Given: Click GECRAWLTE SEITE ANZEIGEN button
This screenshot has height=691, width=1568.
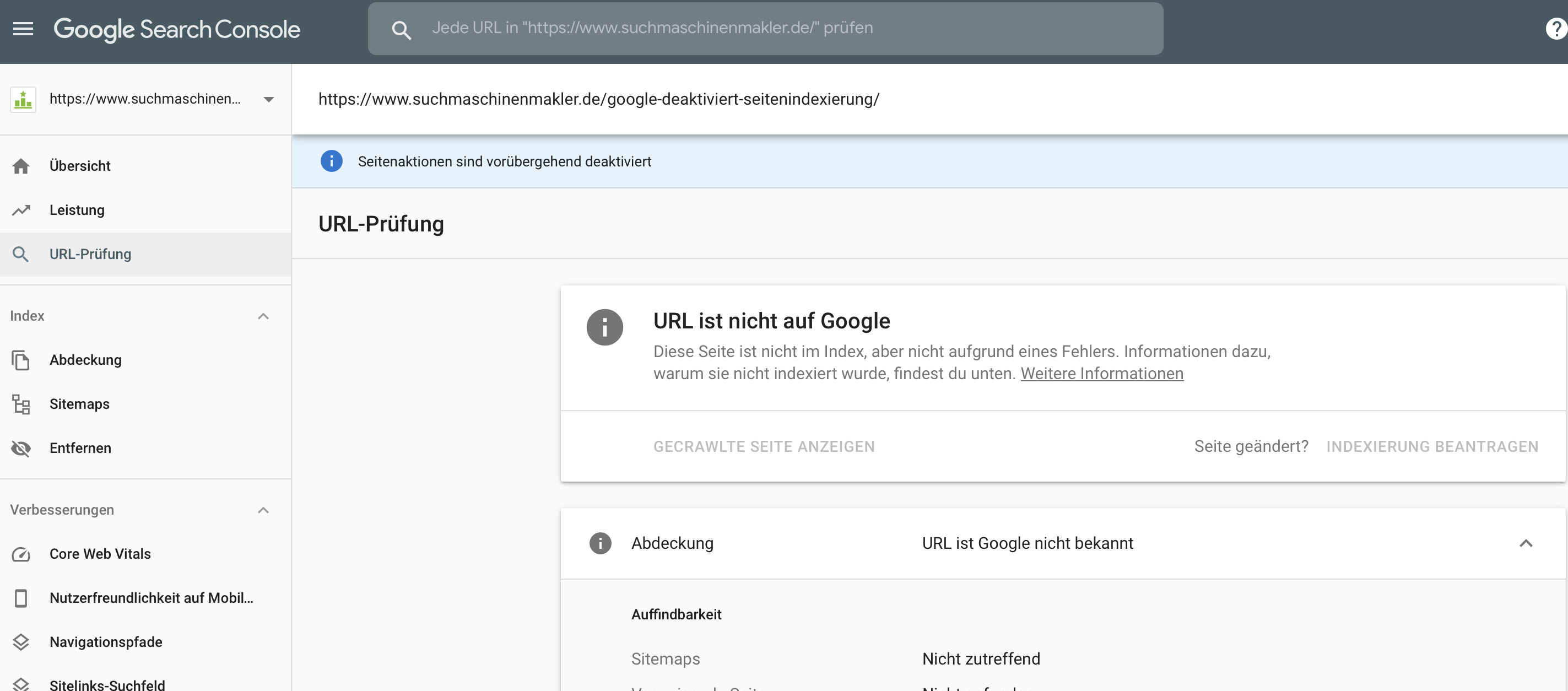Looking at the screenshot, I should coord(764,447).
